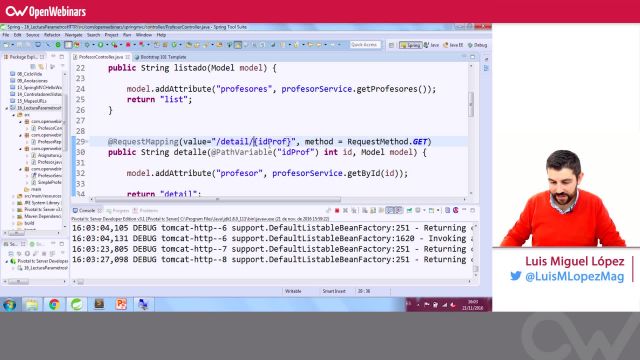The width and height of the screenshot is (640, 360).
Task: Switch to Bootstrap 101 Template tab
Action: pos(162,57)
